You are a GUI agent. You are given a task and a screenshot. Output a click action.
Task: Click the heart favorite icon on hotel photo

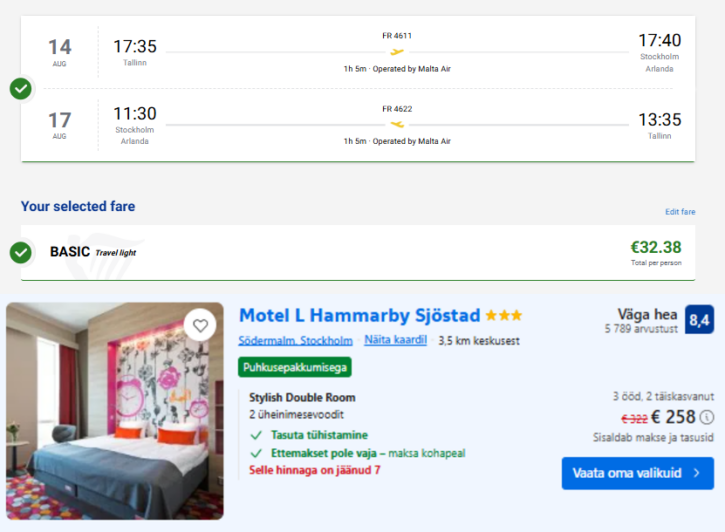(200, 325)
